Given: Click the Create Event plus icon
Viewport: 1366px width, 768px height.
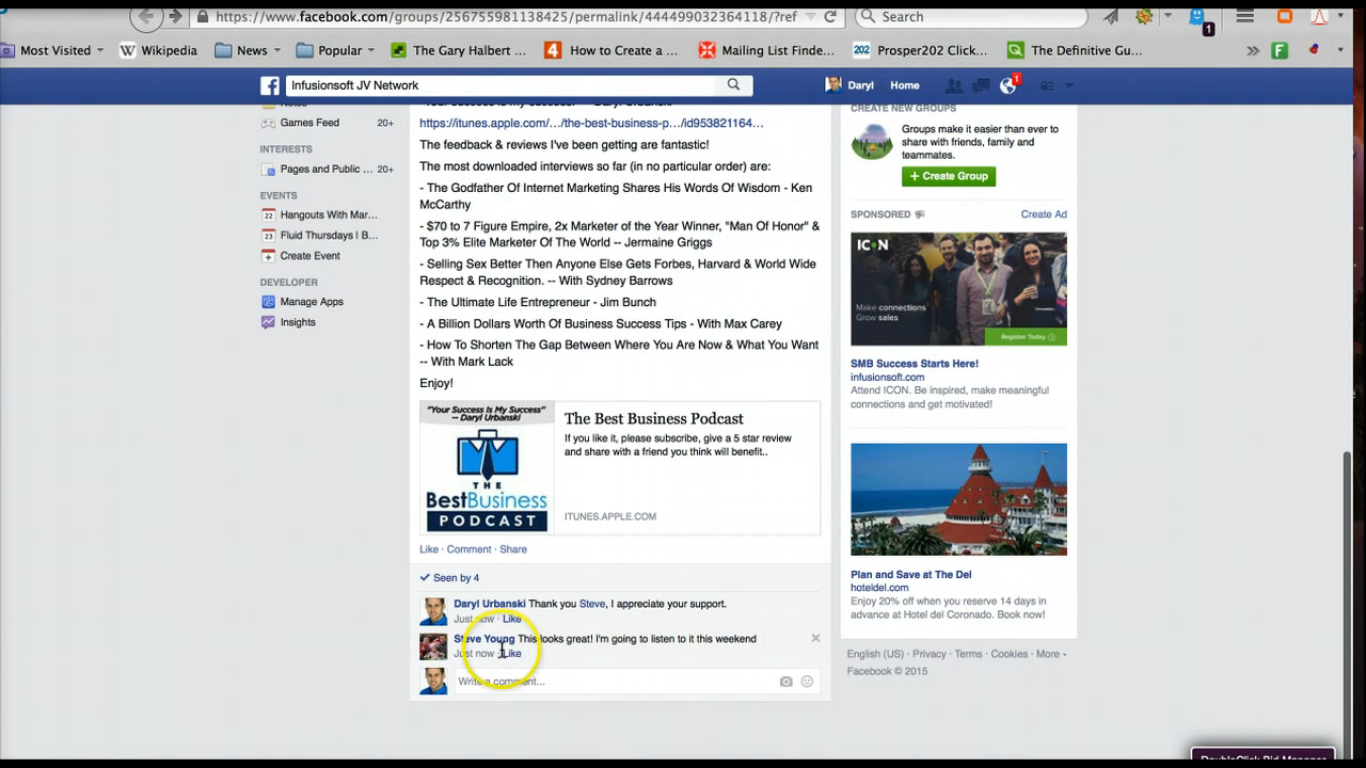Looking at the screenshot, I should point(268,256).
